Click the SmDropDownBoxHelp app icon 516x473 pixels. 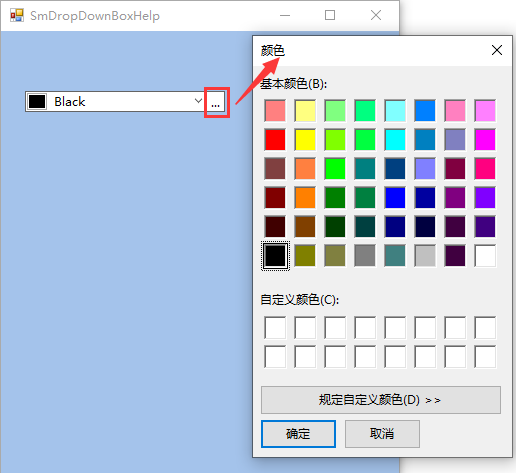tap(17, 15)
